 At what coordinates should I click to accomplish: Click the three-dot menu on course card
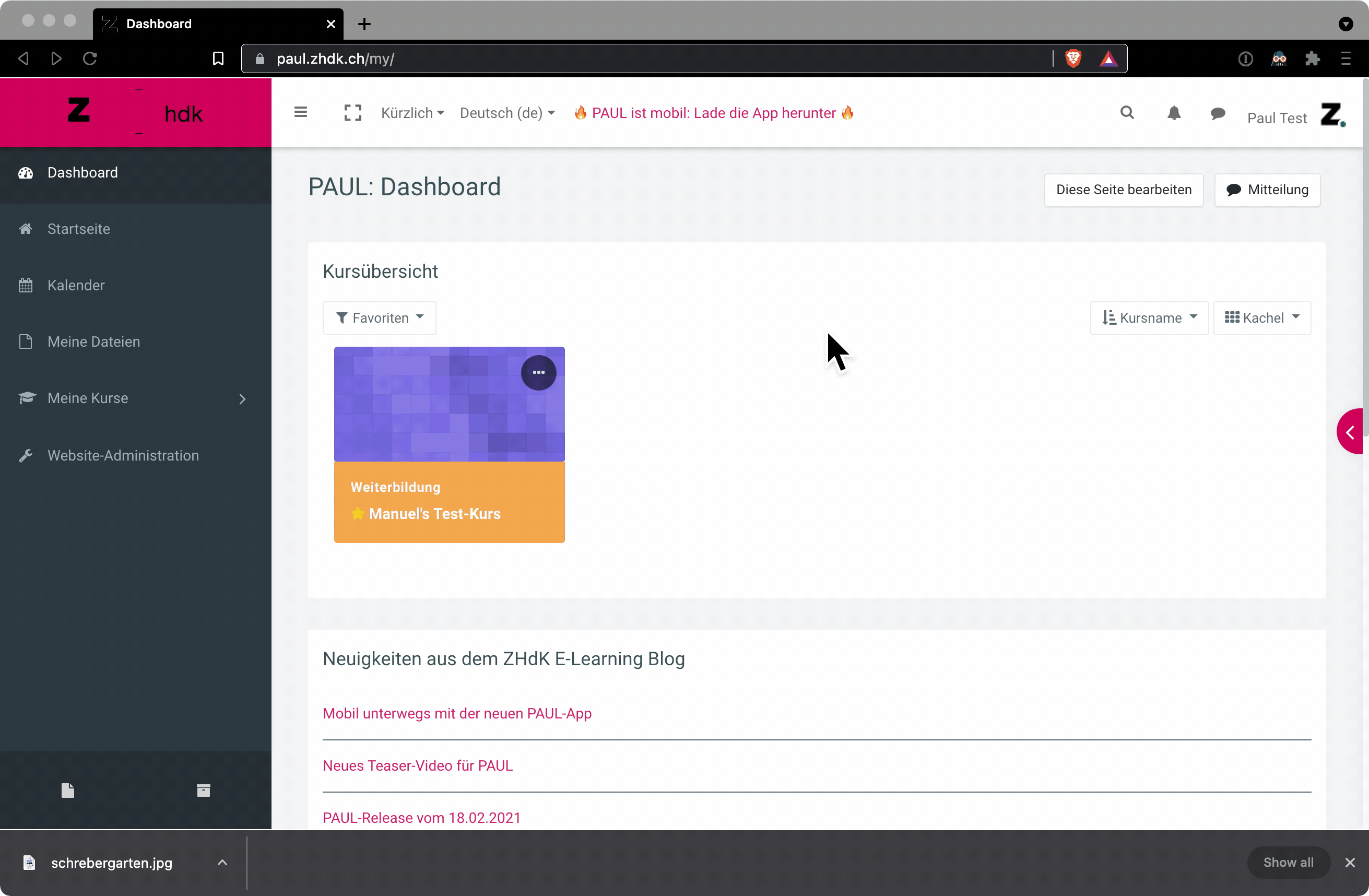[x=538, y=373]
